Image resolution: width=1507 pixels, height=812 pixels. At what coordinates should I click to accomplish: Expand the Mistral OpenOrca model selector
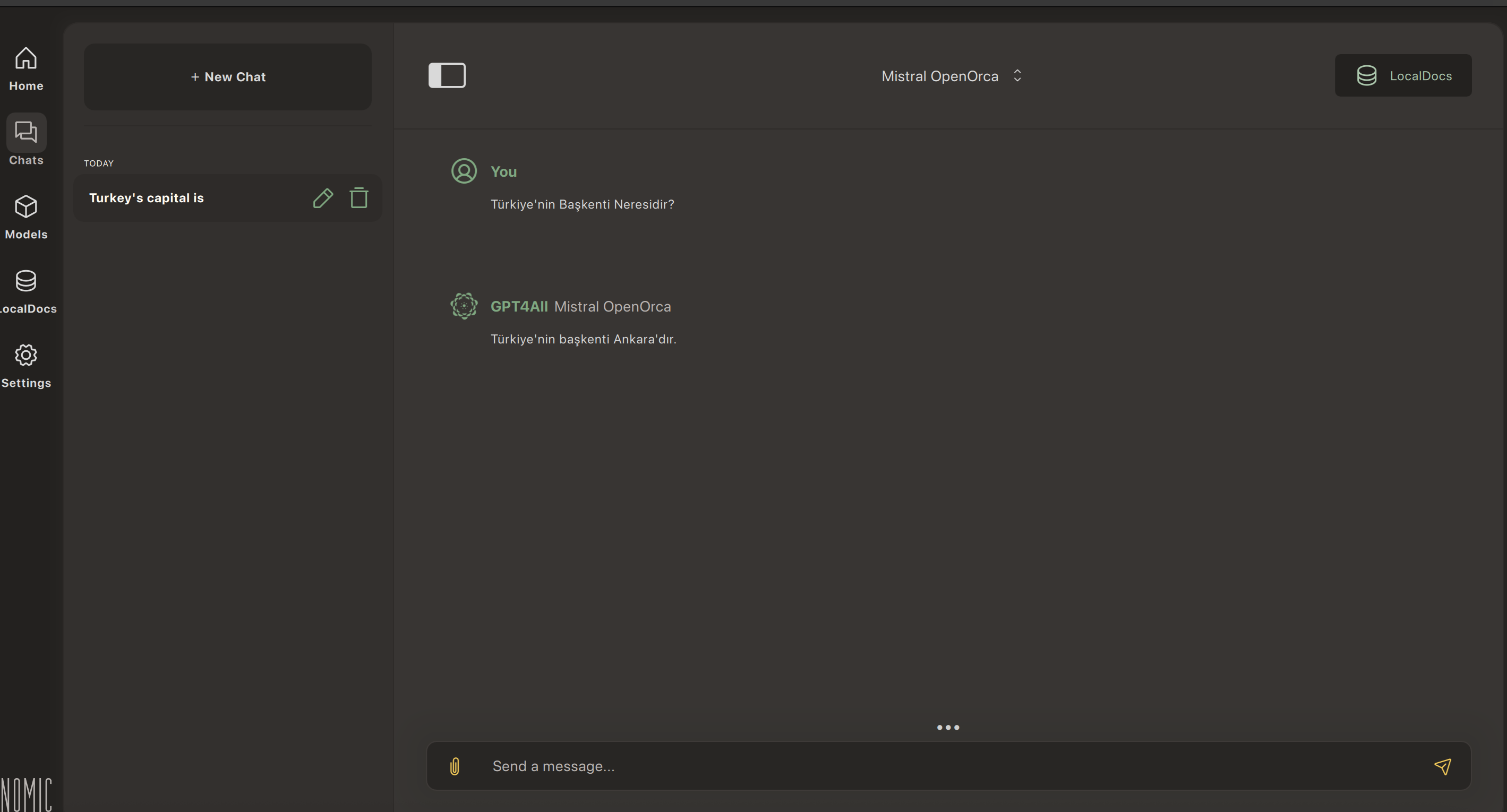coord(939,76)
